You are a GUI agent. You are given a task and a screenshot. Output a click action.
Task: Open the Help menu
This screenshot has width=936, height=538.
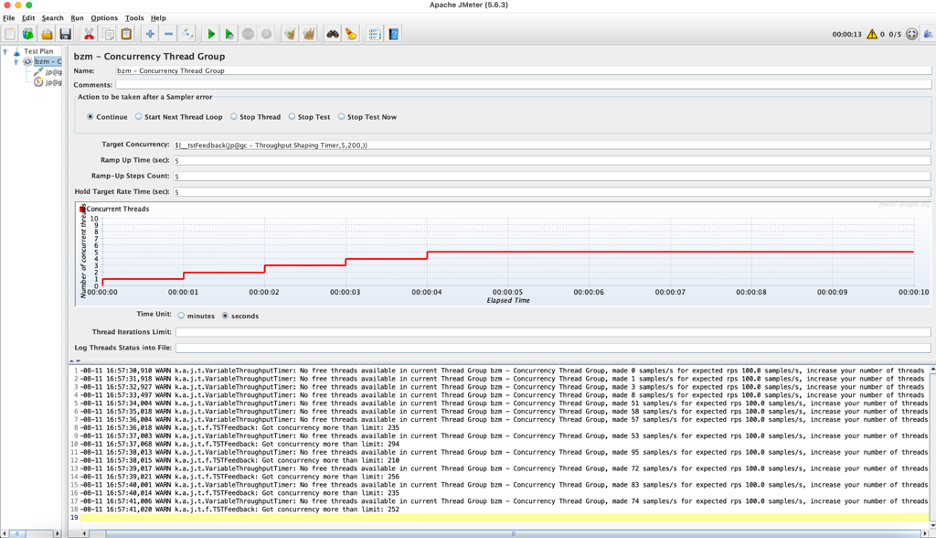click(158, 18)
